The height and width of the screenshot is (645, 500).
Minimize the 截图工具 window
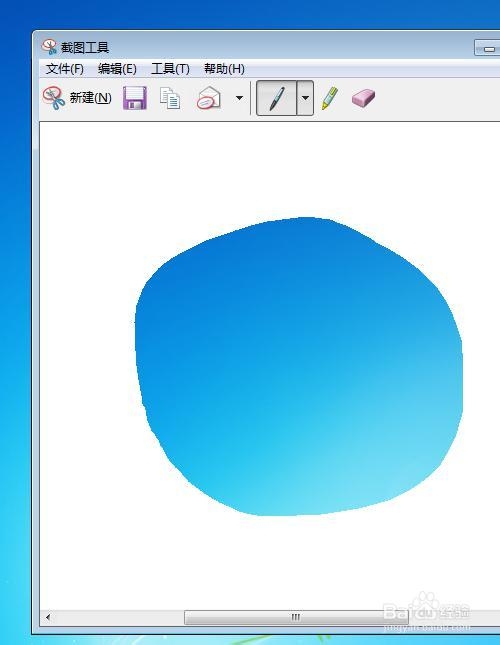488,48
